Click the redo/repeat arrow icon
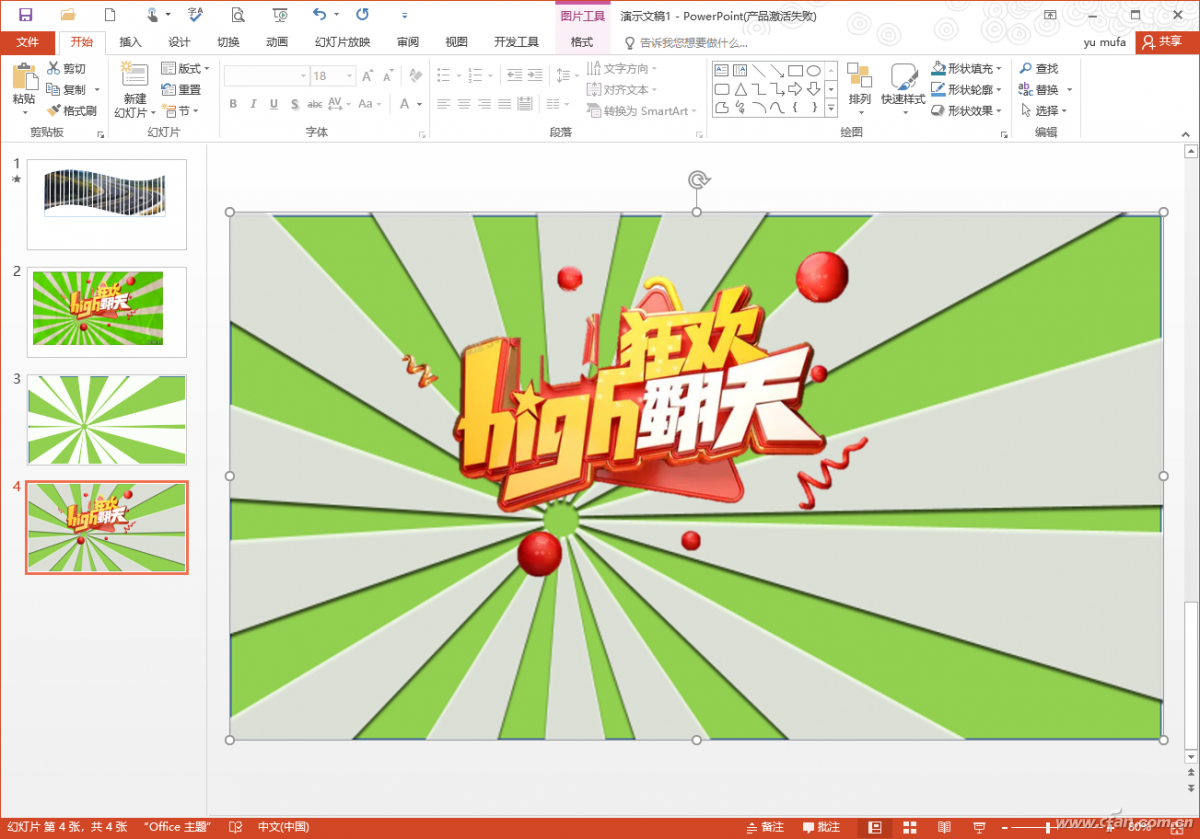This screenshot has height=839, width=1200. [x=362, y=14]
